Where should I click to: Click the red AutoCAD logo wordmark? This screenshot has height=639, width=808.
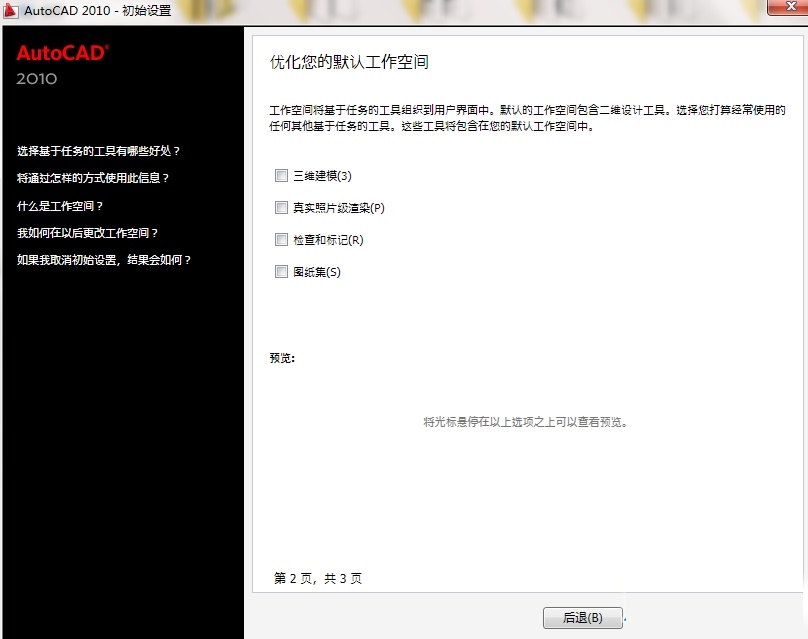pos(63,54)
